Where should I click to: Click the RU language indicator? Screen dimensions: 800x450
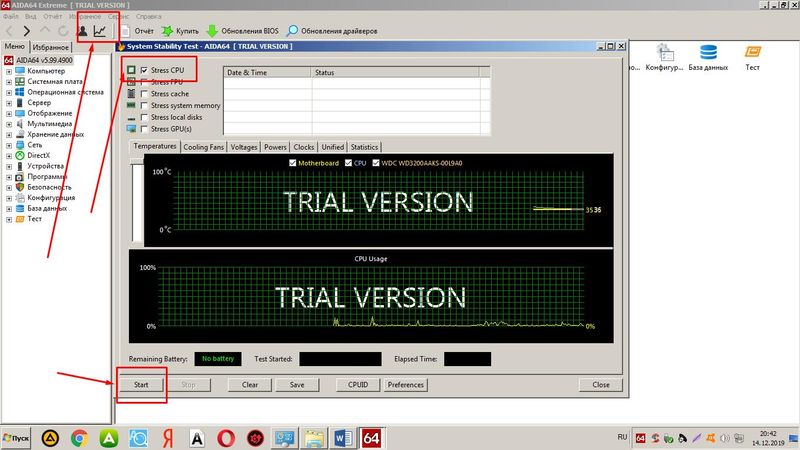(622, 437)
